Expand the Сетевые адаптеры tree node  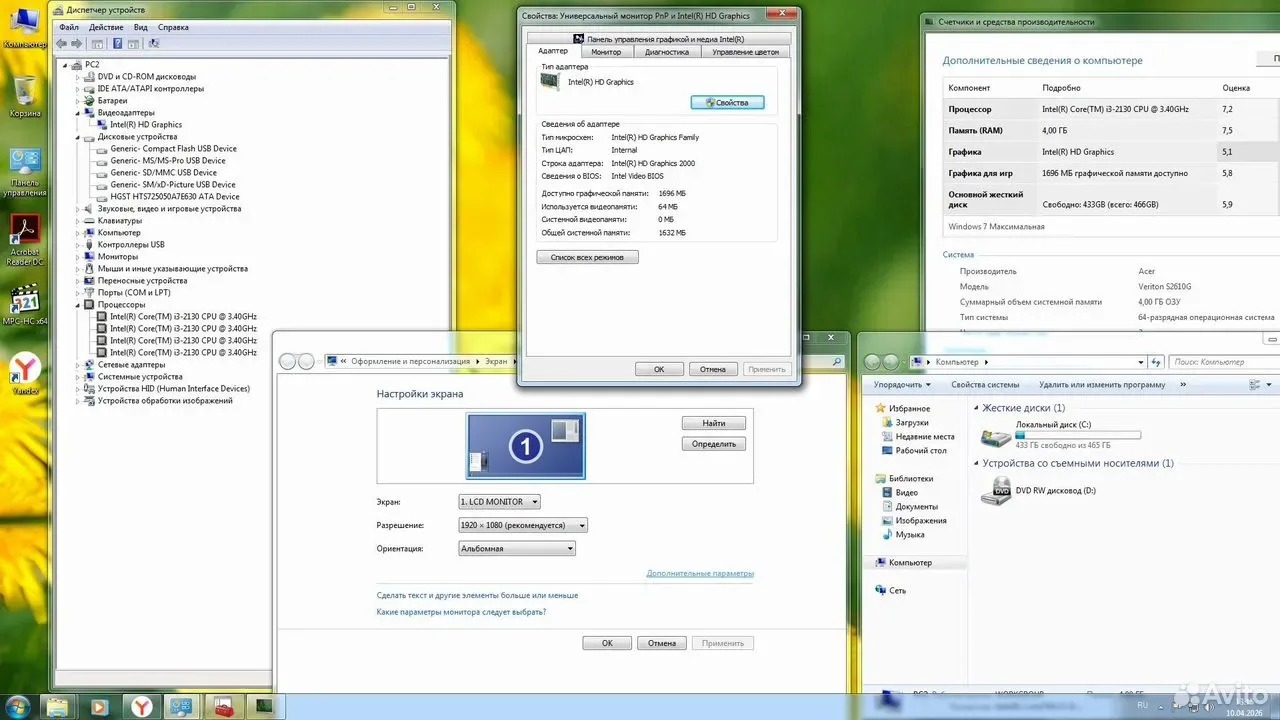tap(77, 365)
